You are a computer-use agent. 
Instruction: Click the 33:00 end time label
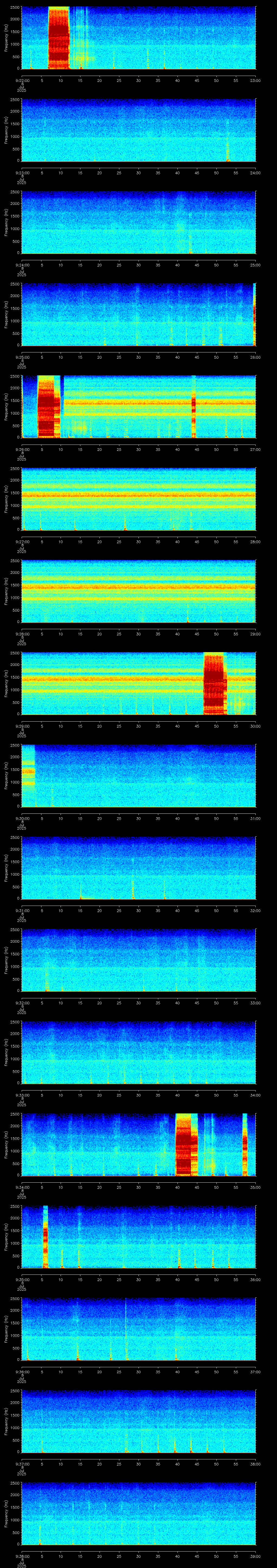pyautogui.click(x=255, y=1003)
